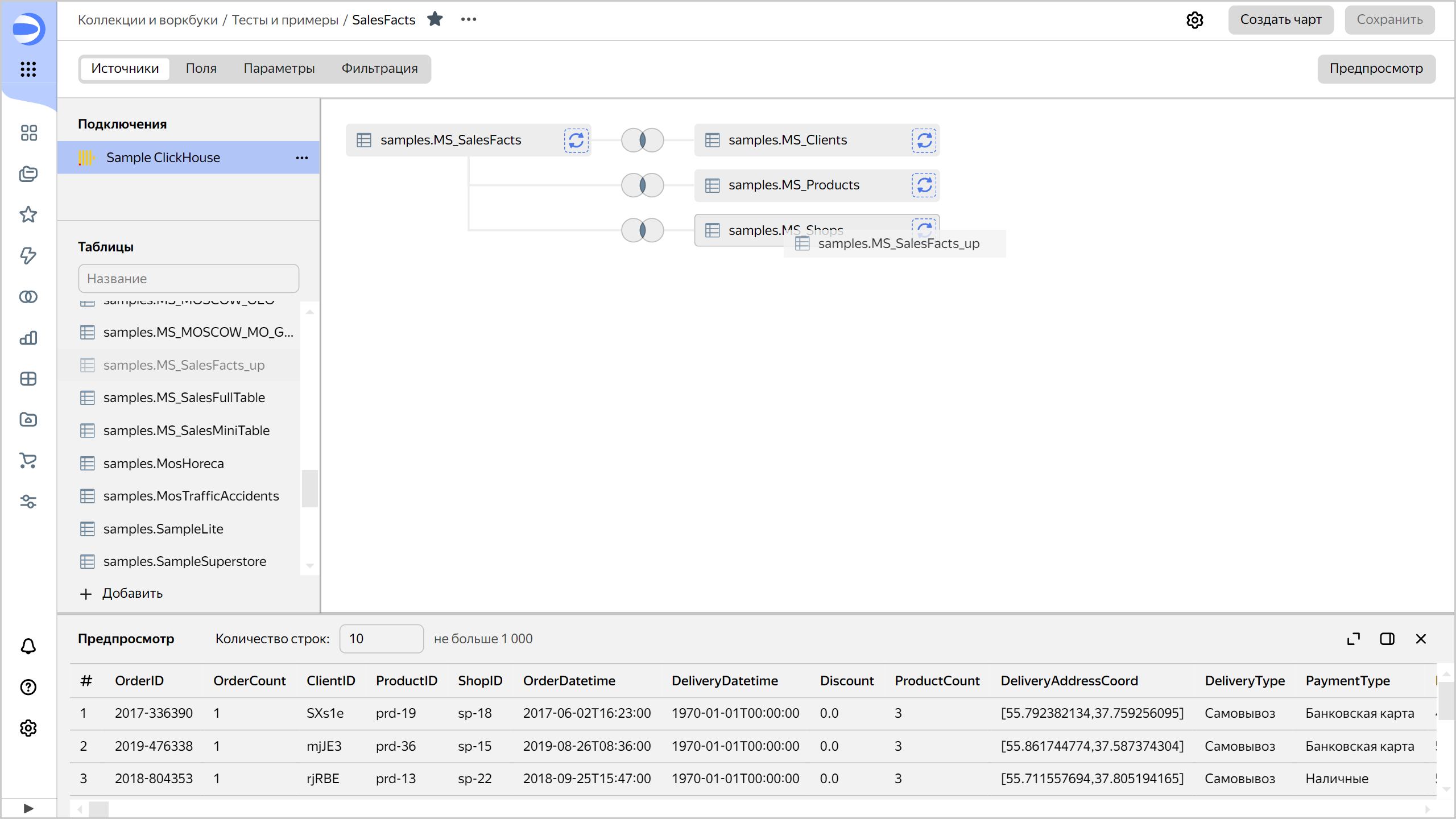Open the connections section via lightning icon
1456x819 pixels.
(28, 256)
